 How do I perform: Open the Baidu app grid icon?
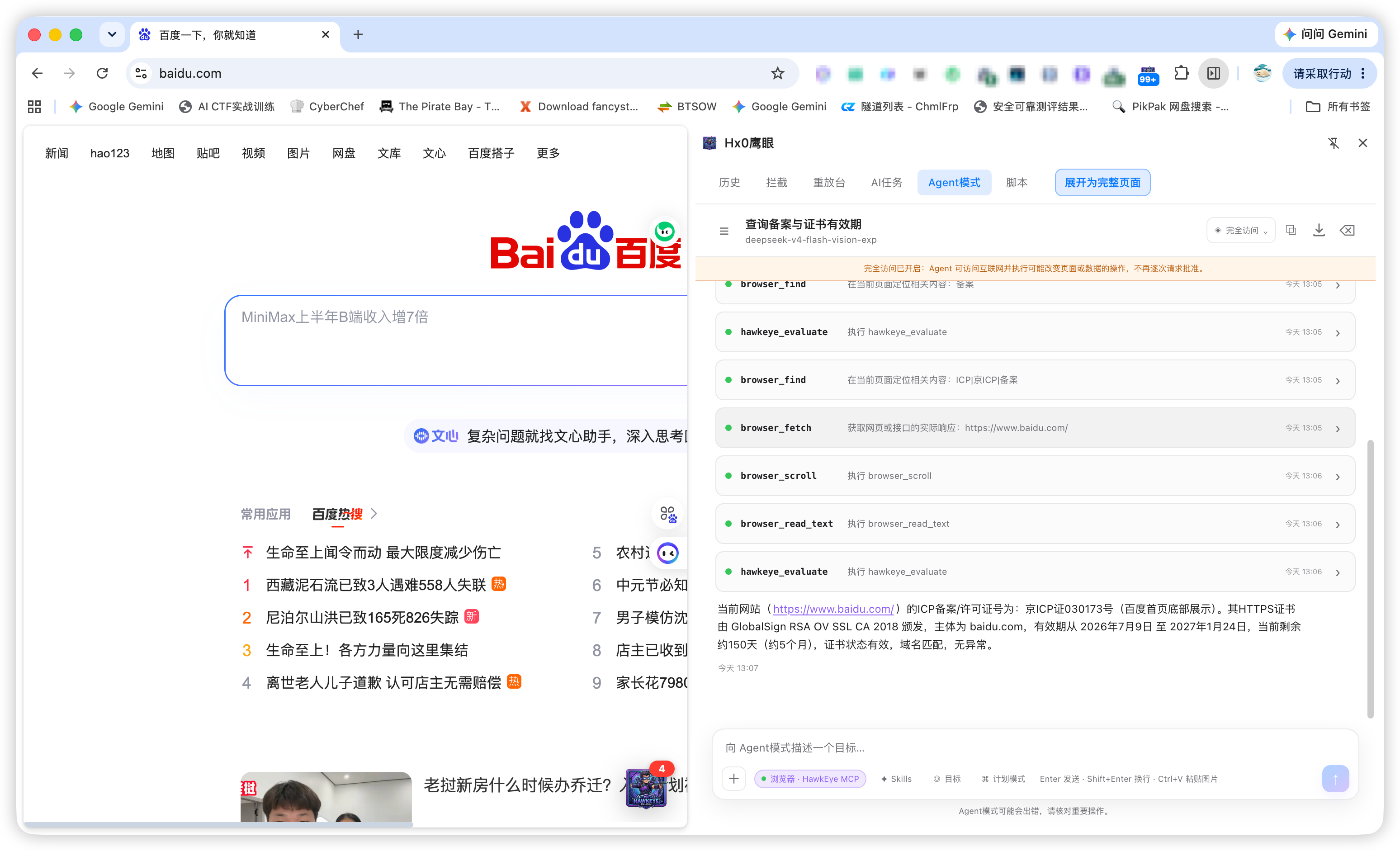tap(668, 514)
